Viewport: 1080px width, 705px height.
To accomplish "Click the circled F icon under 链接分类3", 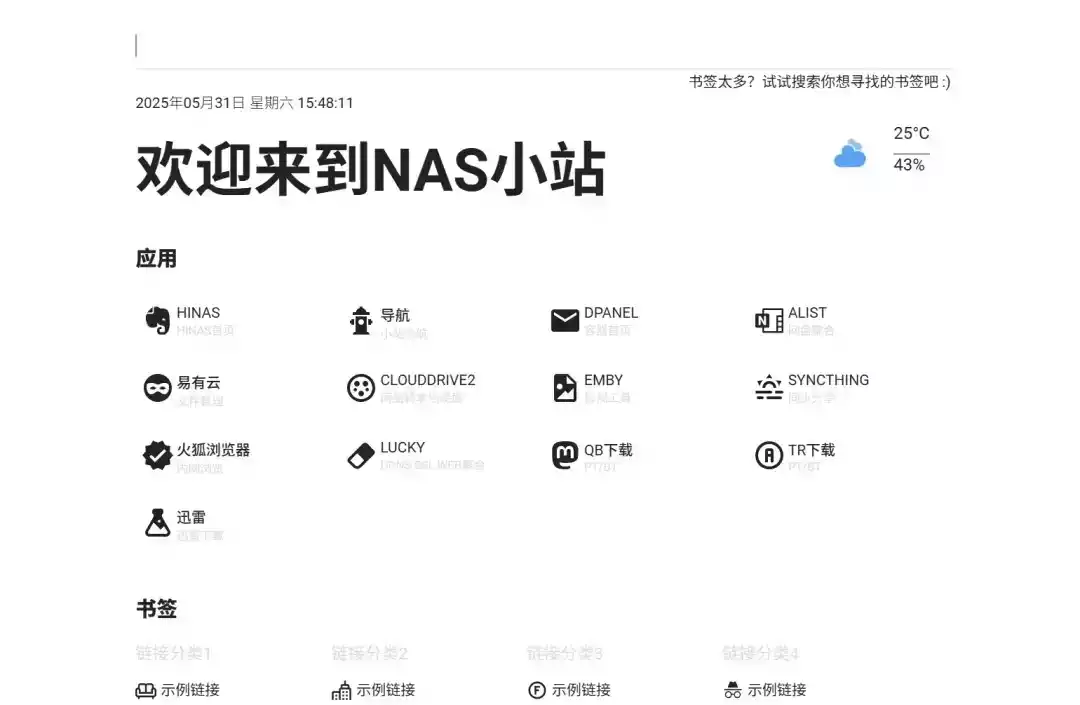I will tap(537, 691).
